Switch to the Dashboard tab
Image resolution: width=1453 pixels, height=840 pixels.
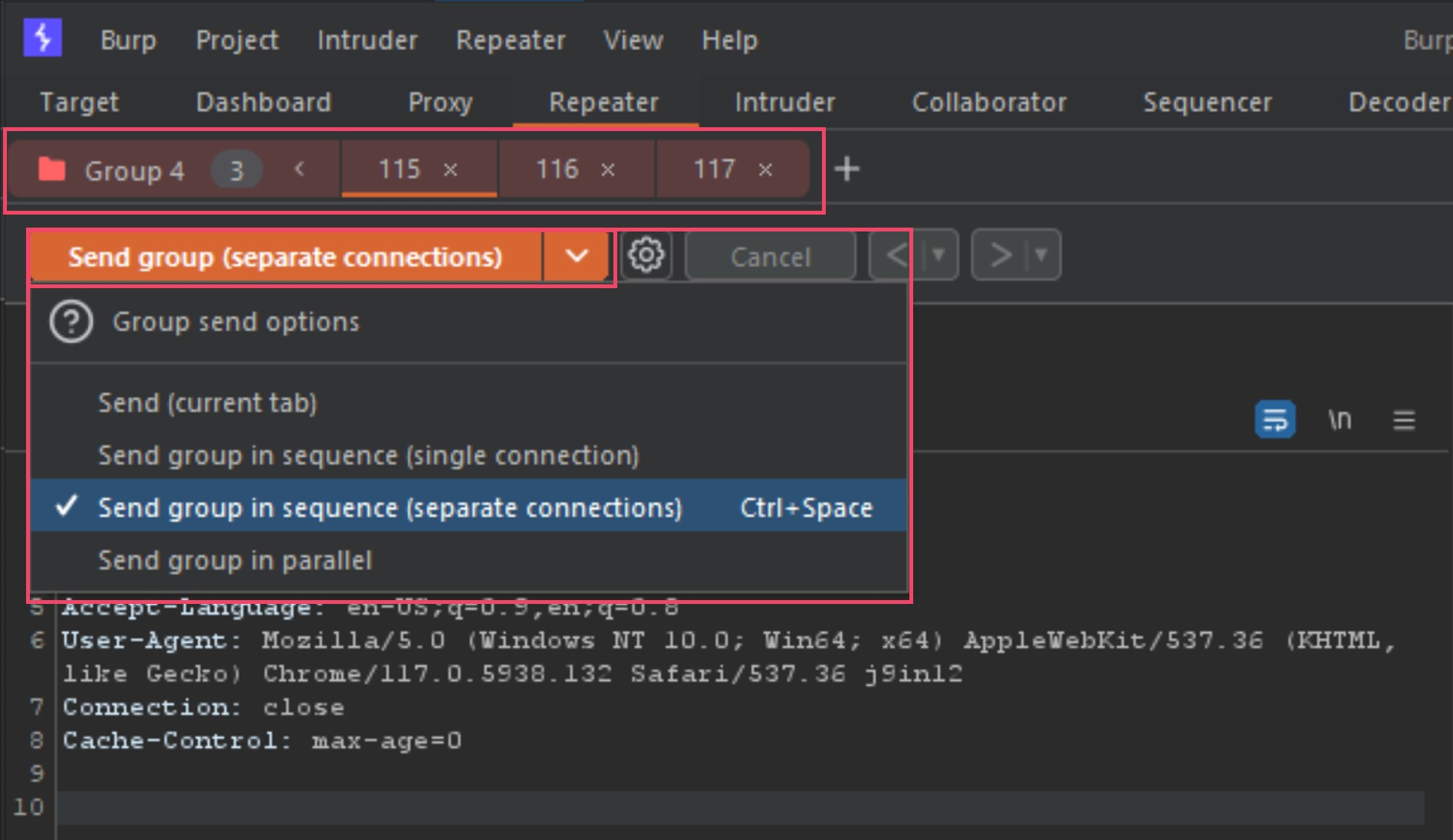point(264,103)
